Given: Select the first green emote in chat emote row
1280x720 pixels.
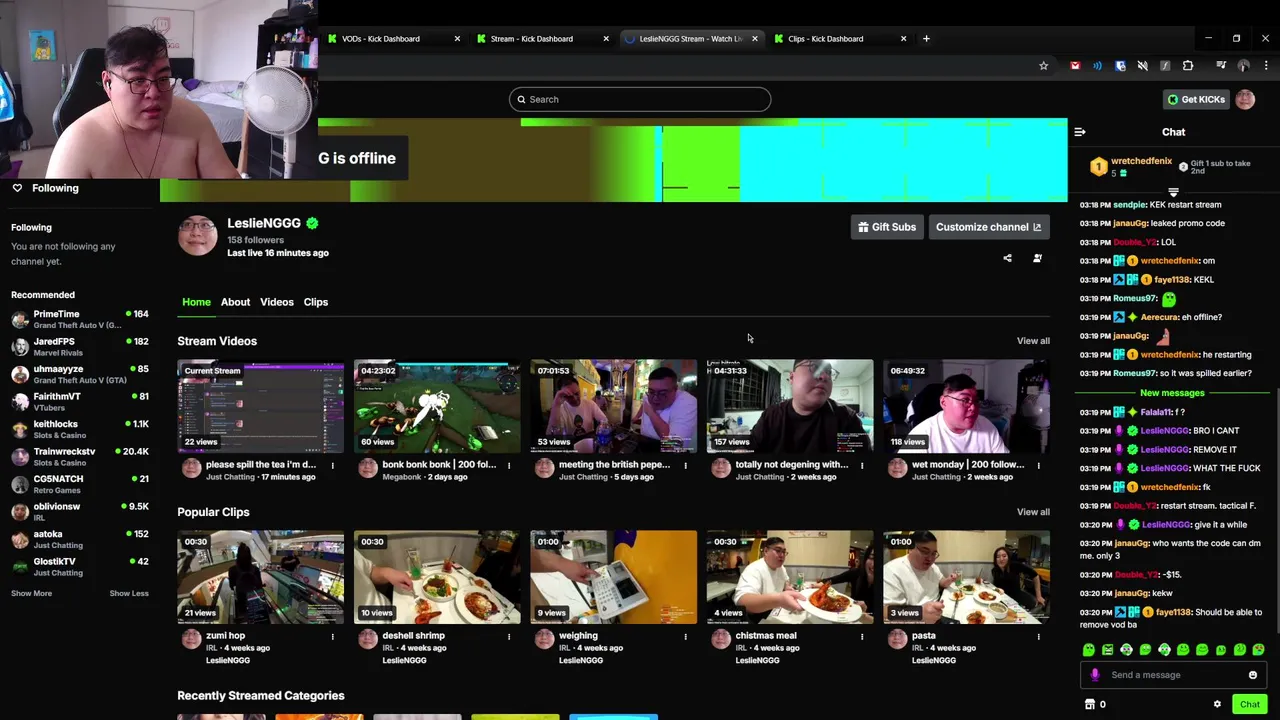Looking at the screenshot, I should coord(1089,650).
